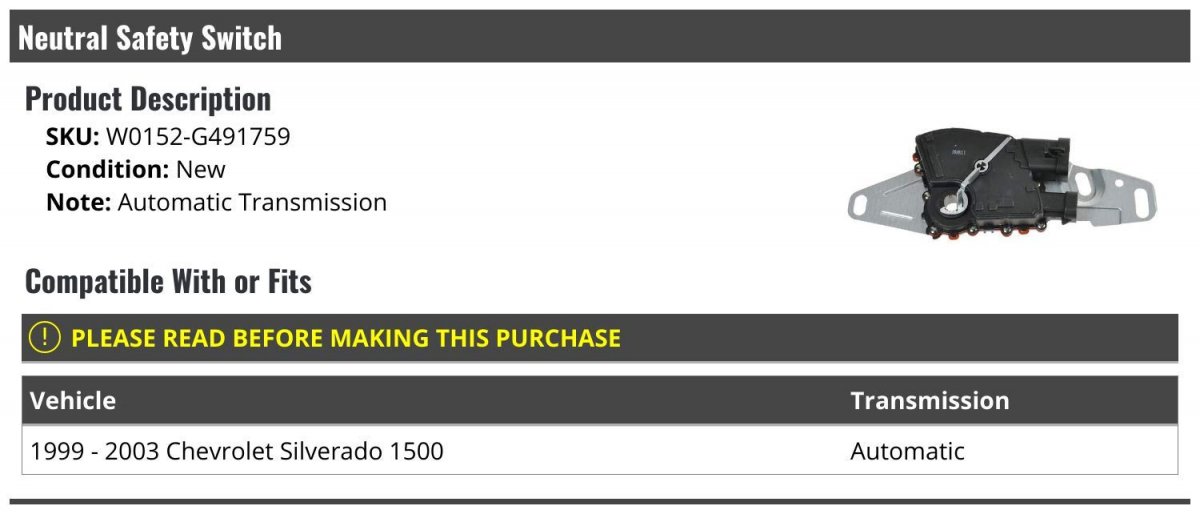
Task: Click the yellow exclamation warning icon
Action: click(x=45, y=338)
